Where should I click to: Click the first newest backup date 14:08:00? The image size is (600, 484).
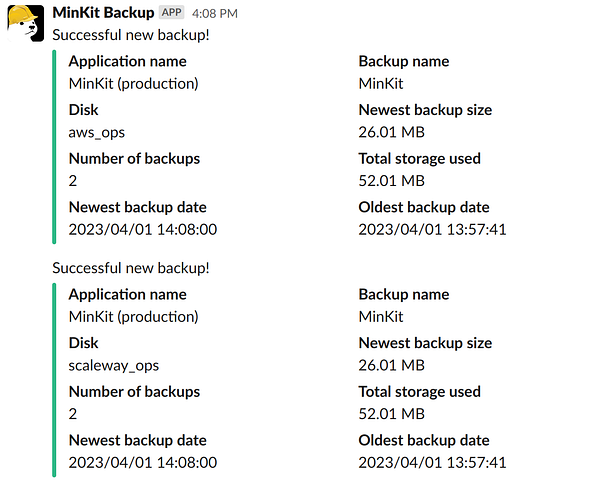(x=142, y=229)
